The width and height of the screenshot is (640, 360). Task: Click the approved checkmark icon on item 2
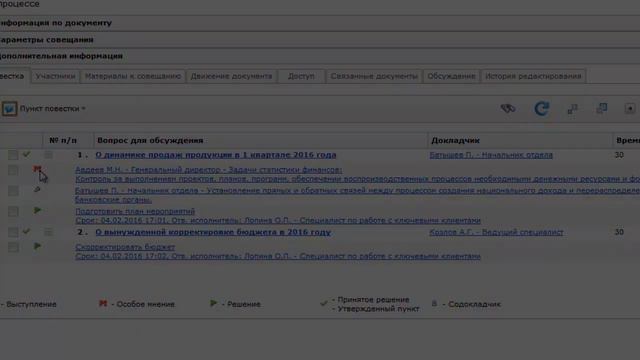[27, 231]
